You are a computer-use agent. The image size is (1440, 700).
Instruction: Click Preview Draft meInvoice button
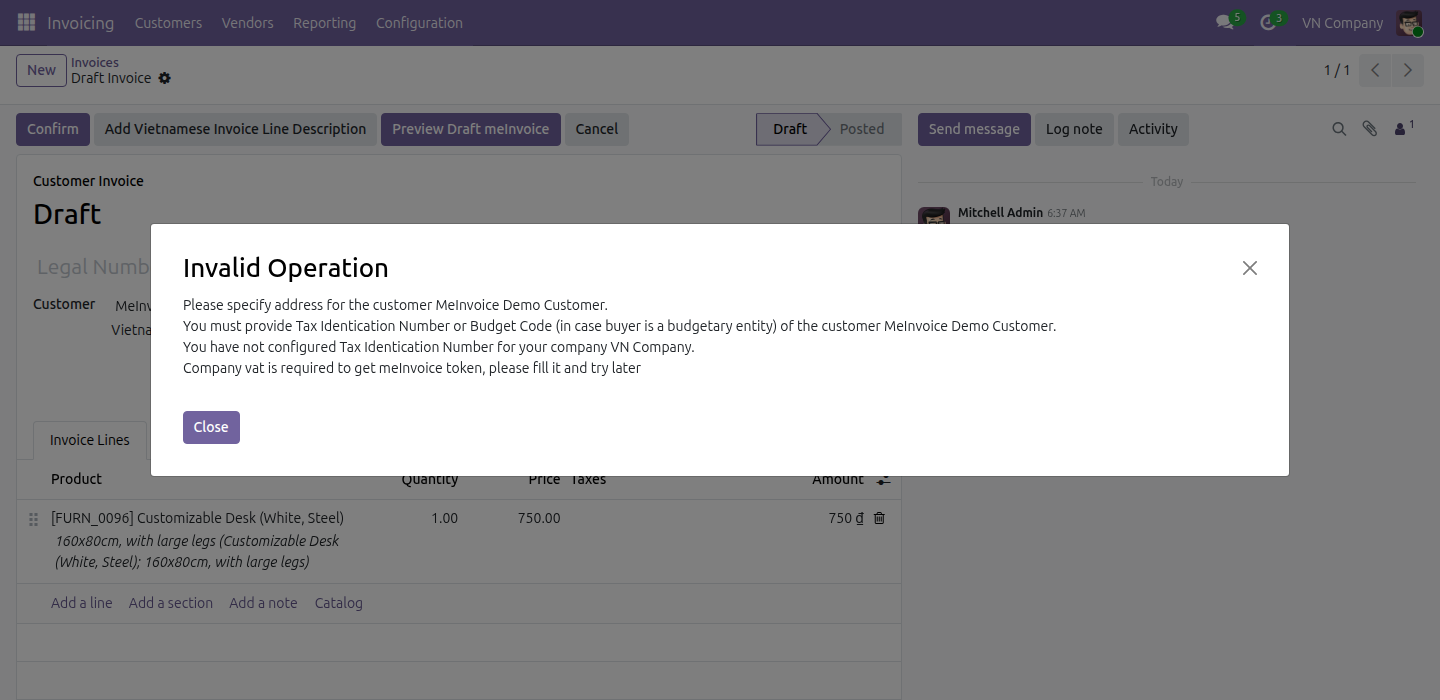pyautogui.click(x=470, y=129)
